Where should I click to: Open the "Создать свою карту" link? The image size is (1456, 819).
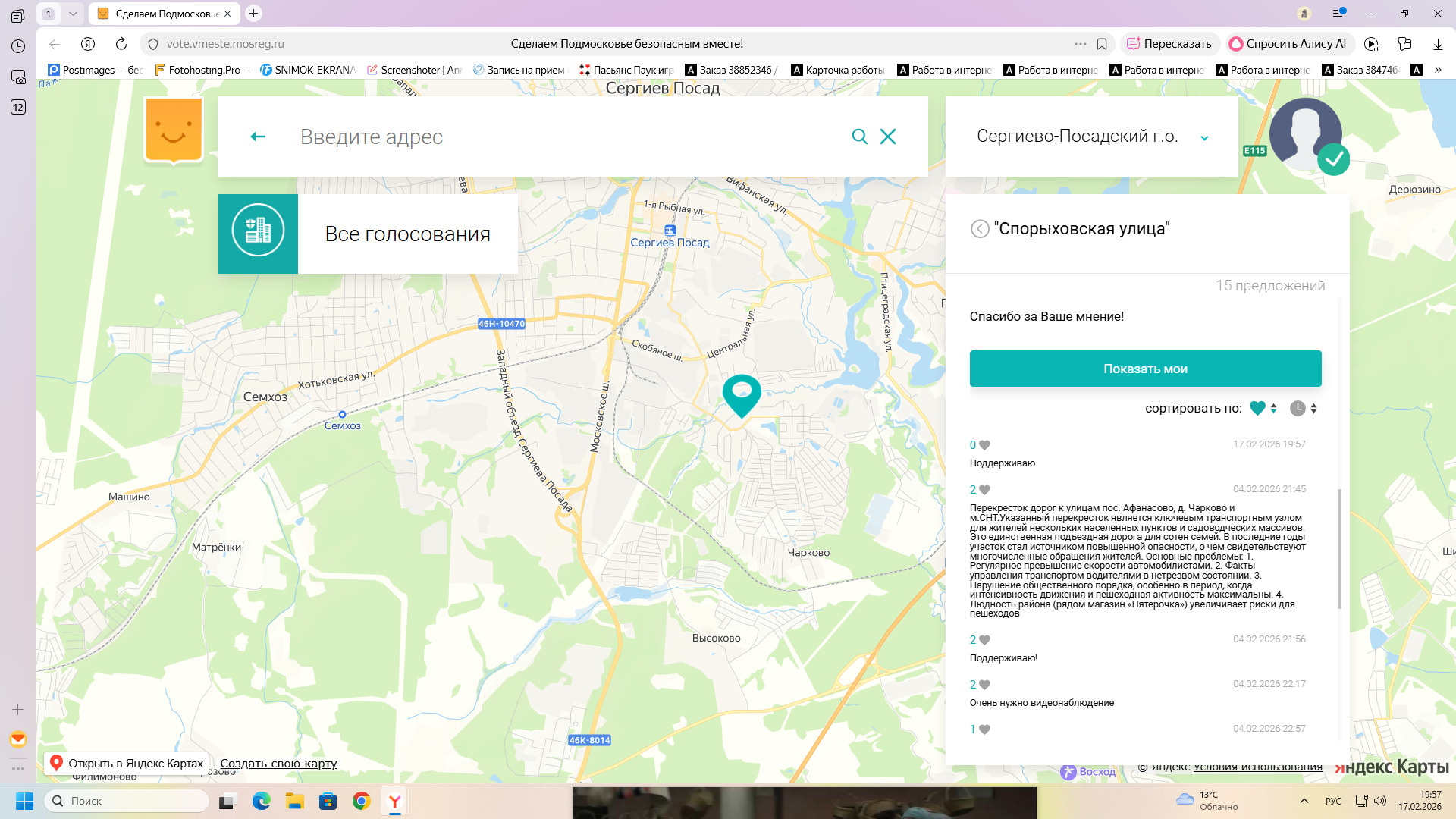[278, 764]
